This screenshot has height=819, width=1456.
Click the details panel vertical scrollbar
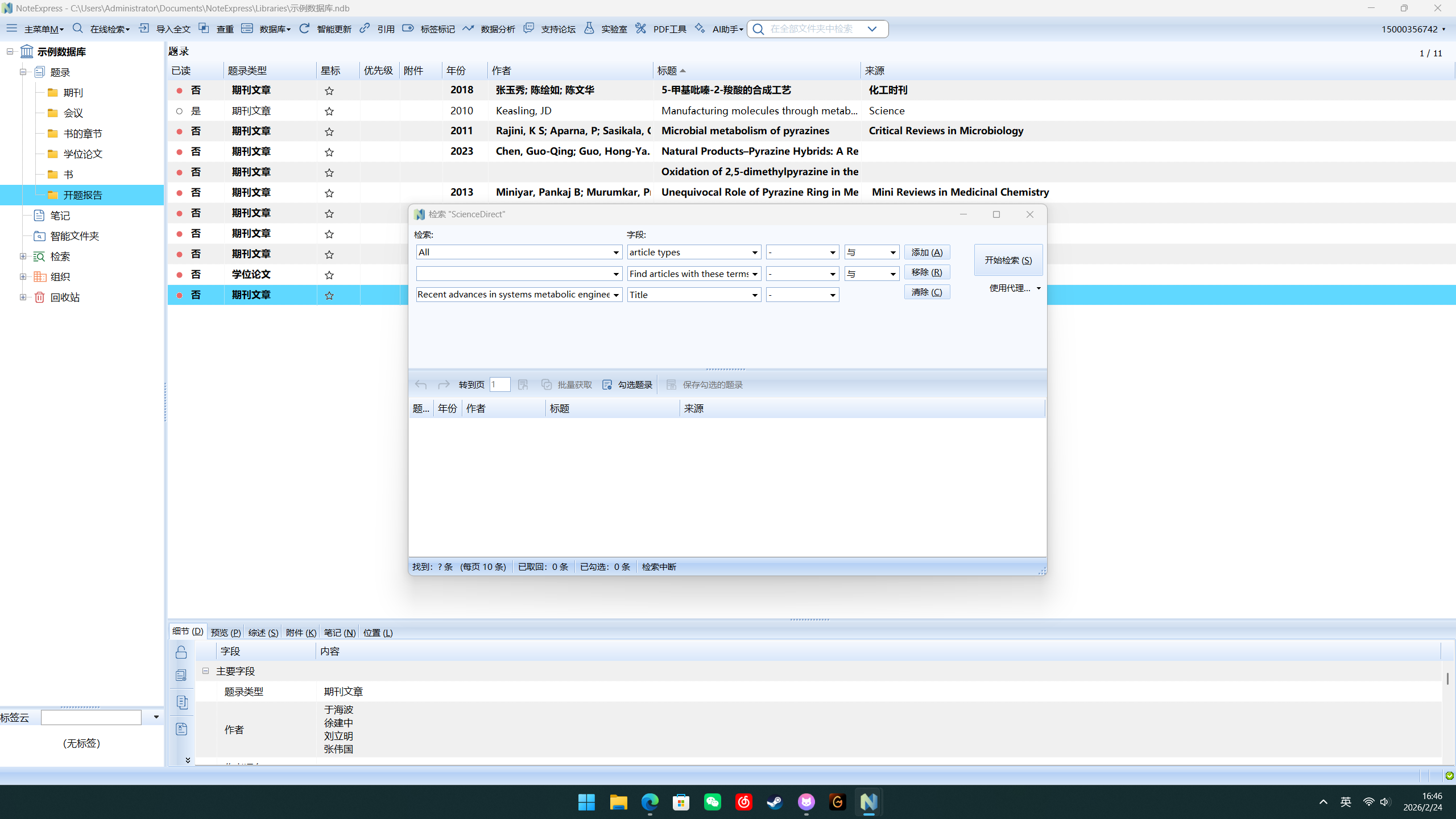pyautogui.click(x=1447, y=678)
